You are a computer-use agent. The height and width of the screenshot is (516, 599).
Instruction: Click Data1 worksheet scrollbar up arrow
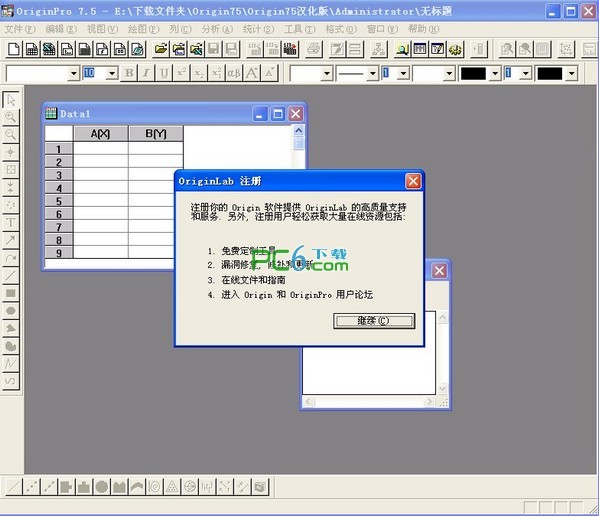[x=299, y=131]
